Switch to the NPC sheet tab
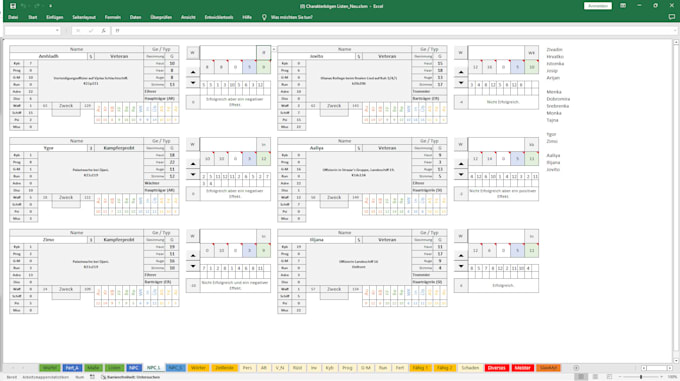The image size is (680, 381). (134, 368)
